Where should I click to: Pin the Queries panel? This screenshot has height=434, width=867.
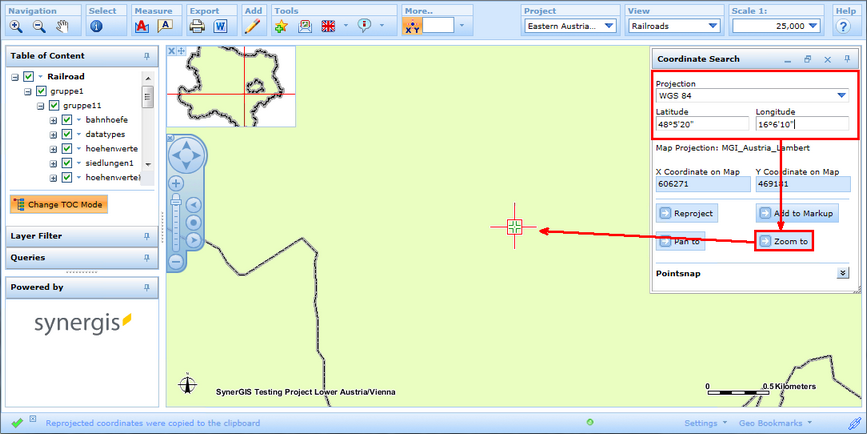click(147, 258)
